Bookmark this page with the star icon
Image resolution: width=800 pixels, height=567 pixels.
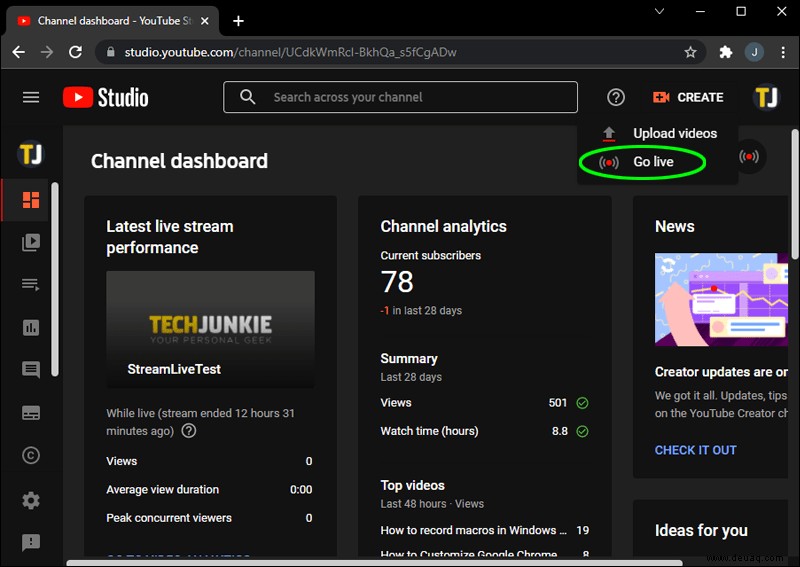click(690, 52)
